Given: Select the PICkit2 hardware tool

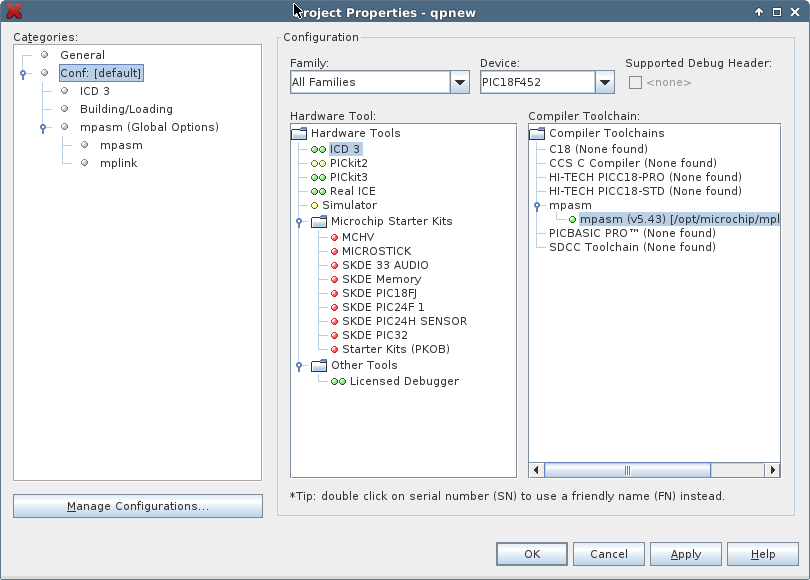Looking at the screenshot, I should click(x=347, y=162).
